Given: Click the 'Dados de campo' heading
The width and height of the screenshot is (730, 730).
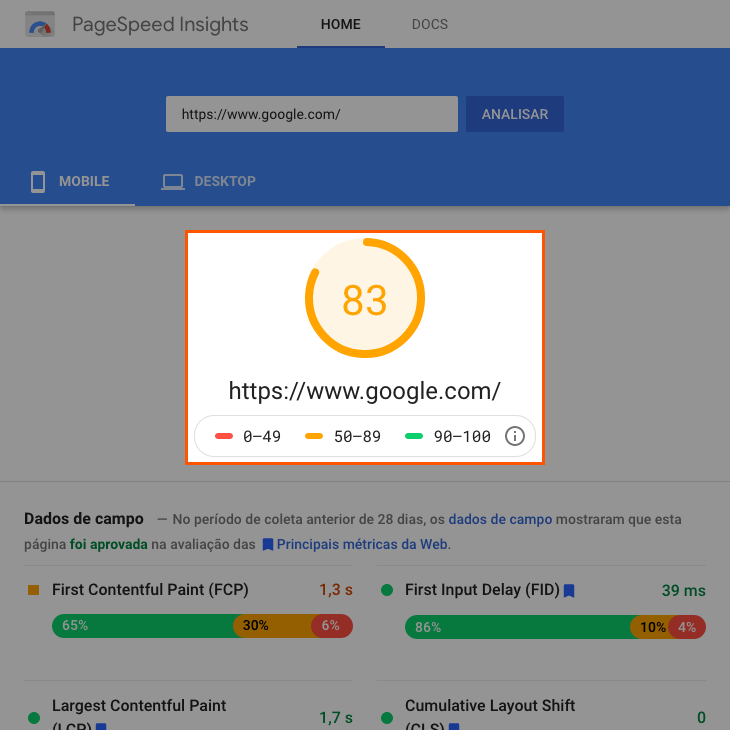Looking at the screenshot, I should [84, 519].
